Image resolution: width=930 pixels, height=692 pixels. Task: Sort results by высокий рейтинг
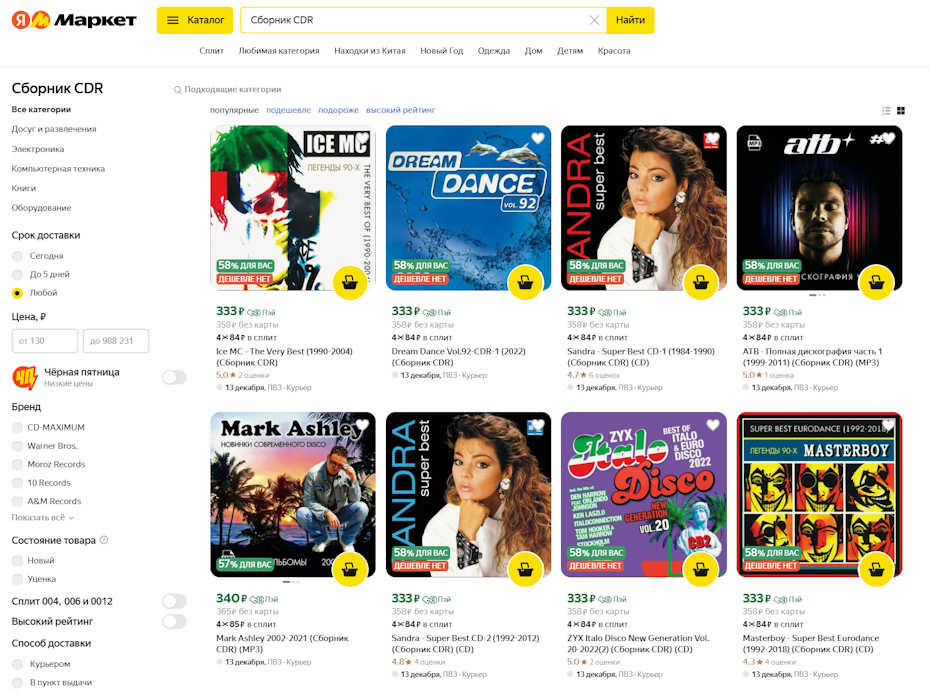point(400,110)
